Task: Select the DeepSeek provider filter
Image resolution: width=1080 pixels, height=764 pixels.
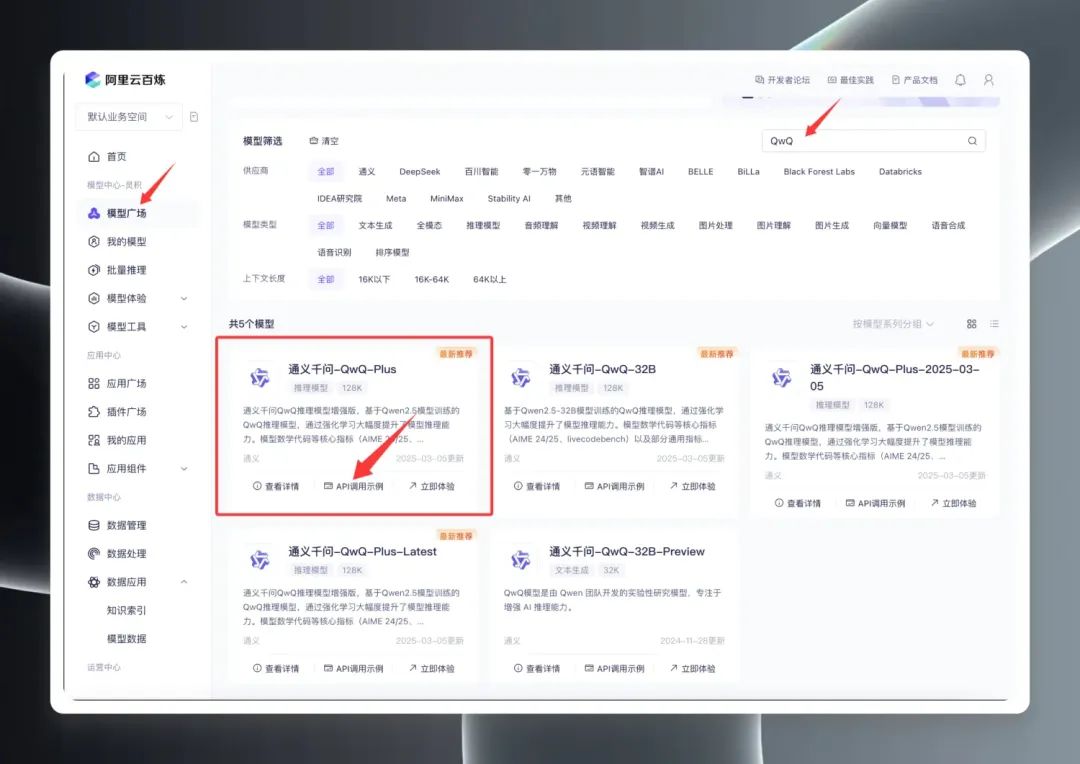Action: pos(419,172)
